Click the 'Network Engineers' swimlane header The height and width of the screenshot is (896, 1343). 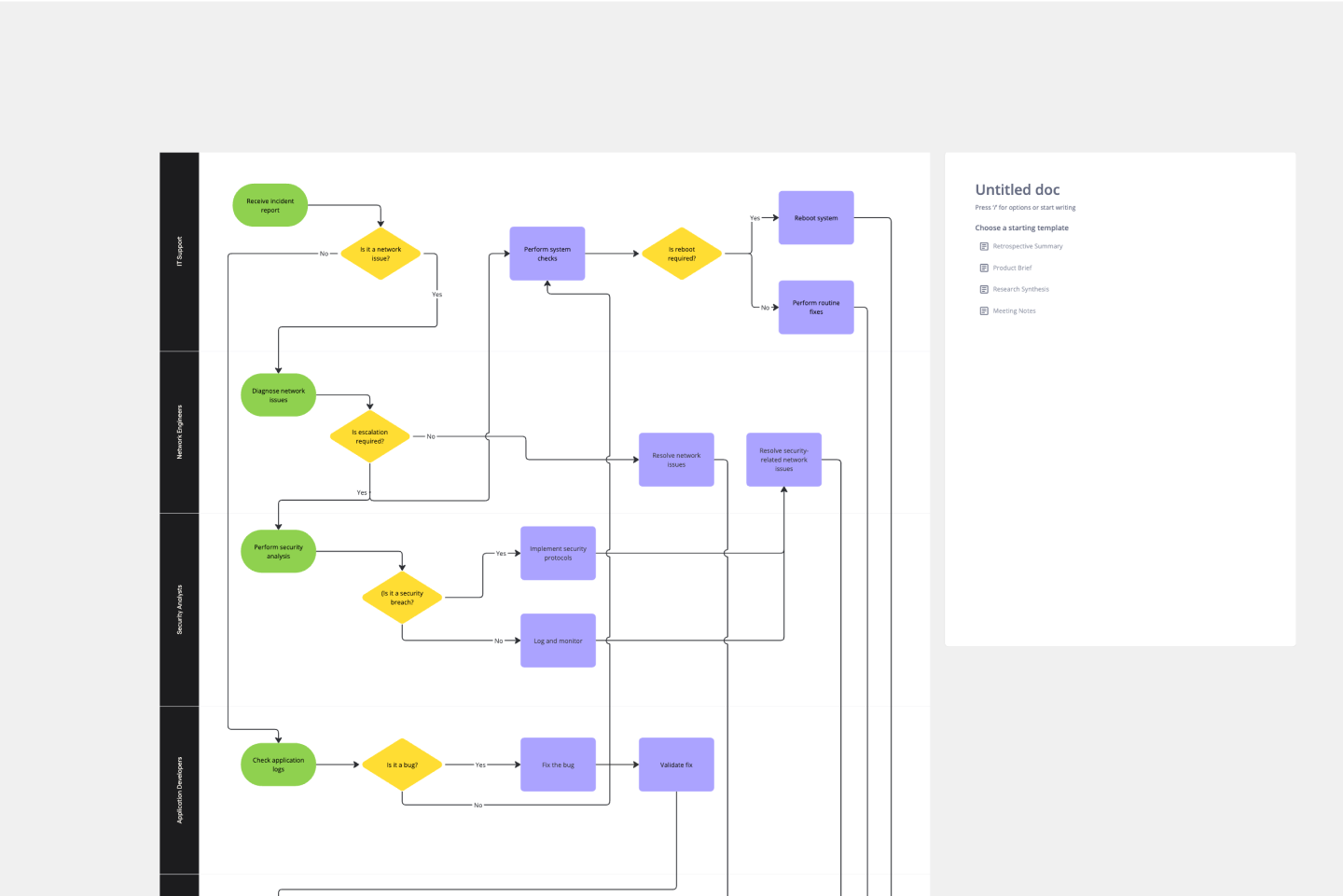point(179,432)
